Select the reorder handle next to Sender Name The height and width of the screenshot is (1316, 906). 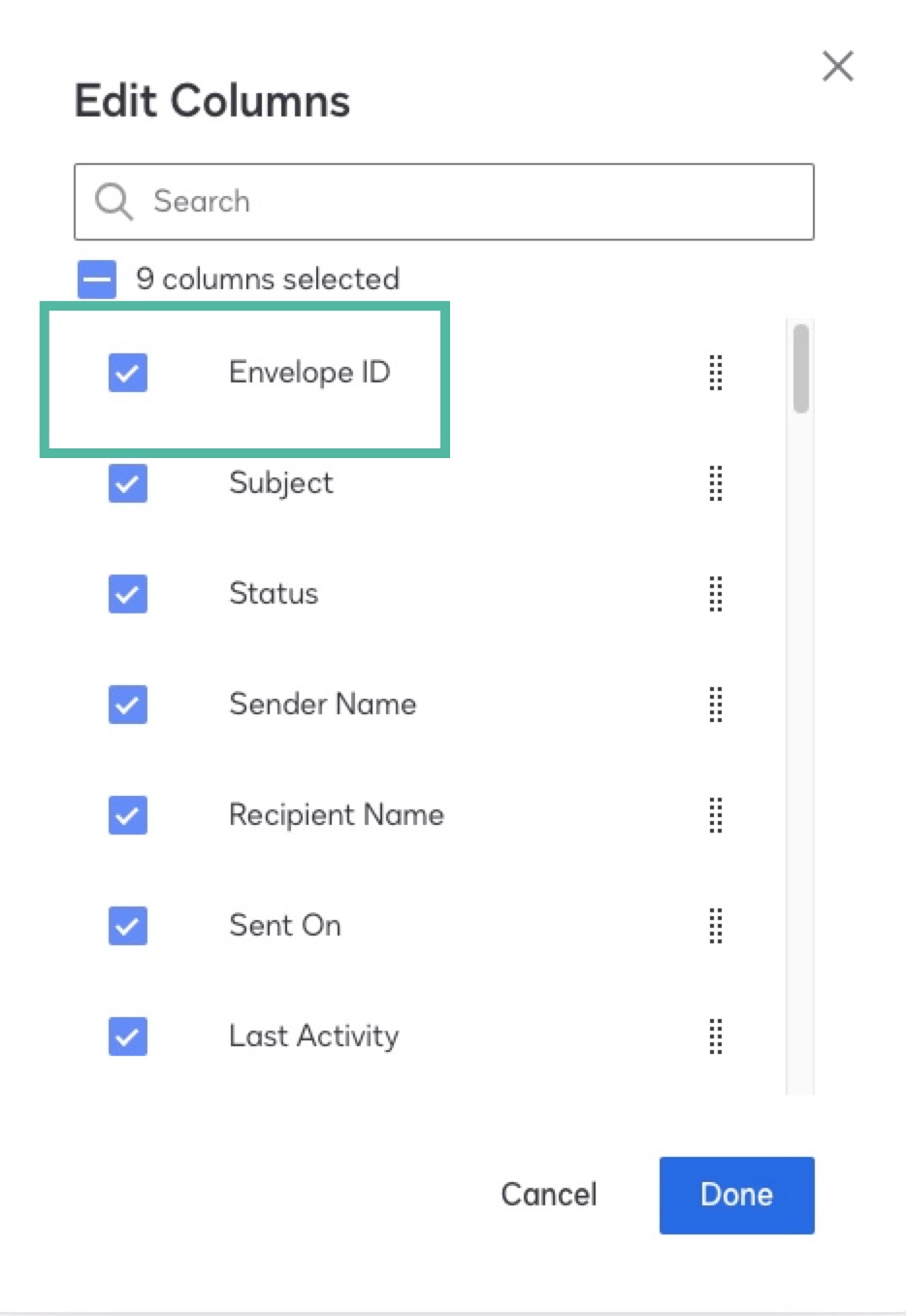tap(715, 706)
